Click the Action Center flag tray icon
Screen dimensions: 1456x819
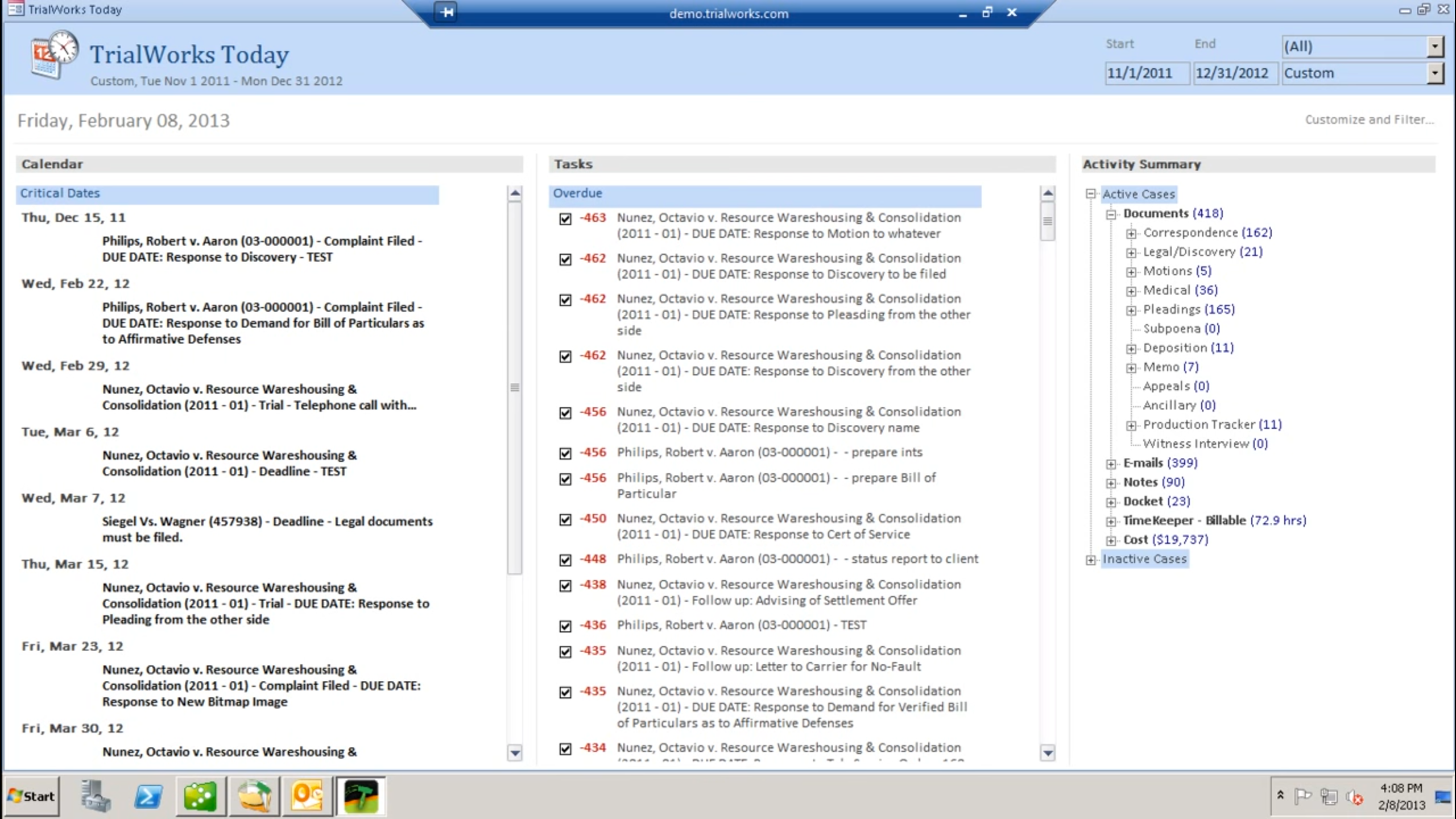pyautogui.click(x=1302, y=797)
